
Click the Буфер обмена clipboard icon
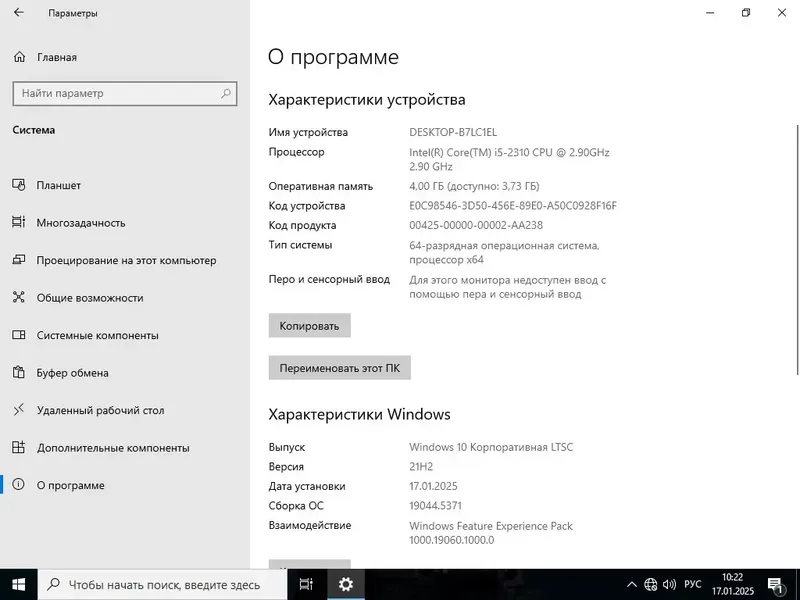pos(19,372)
